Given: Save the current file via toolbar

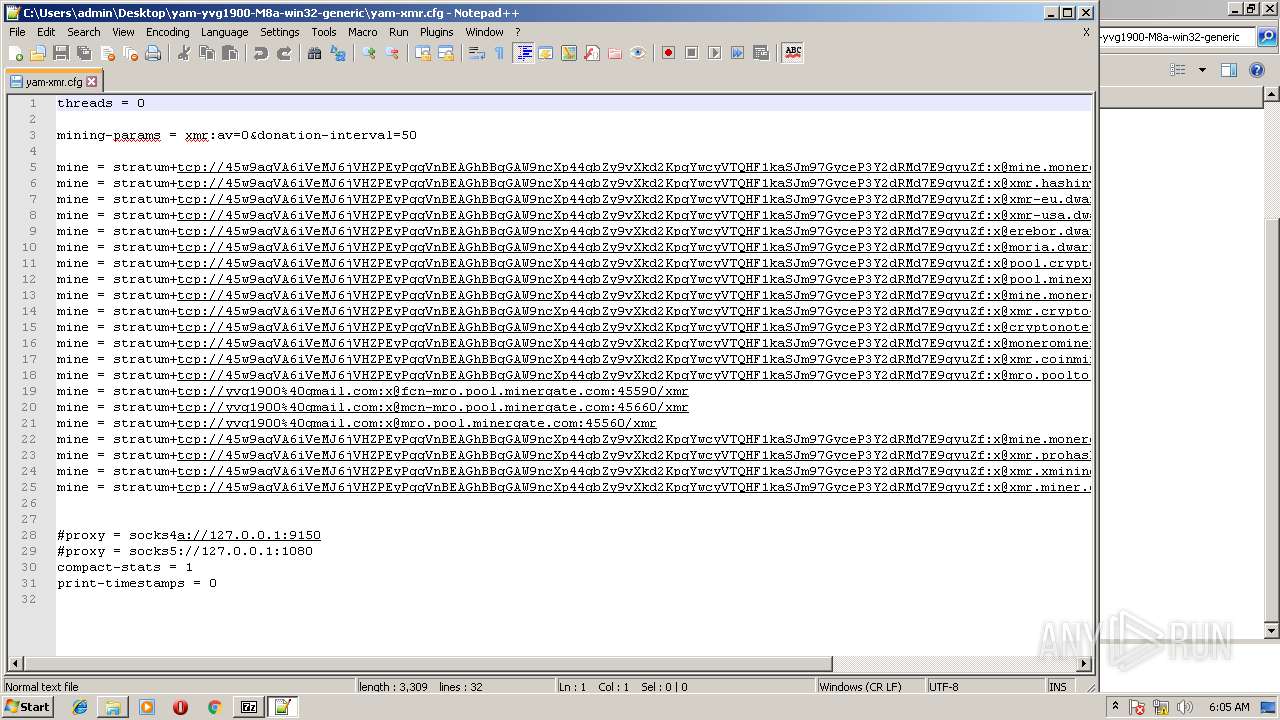Looking at the screenshot, I should coord(61,53).
